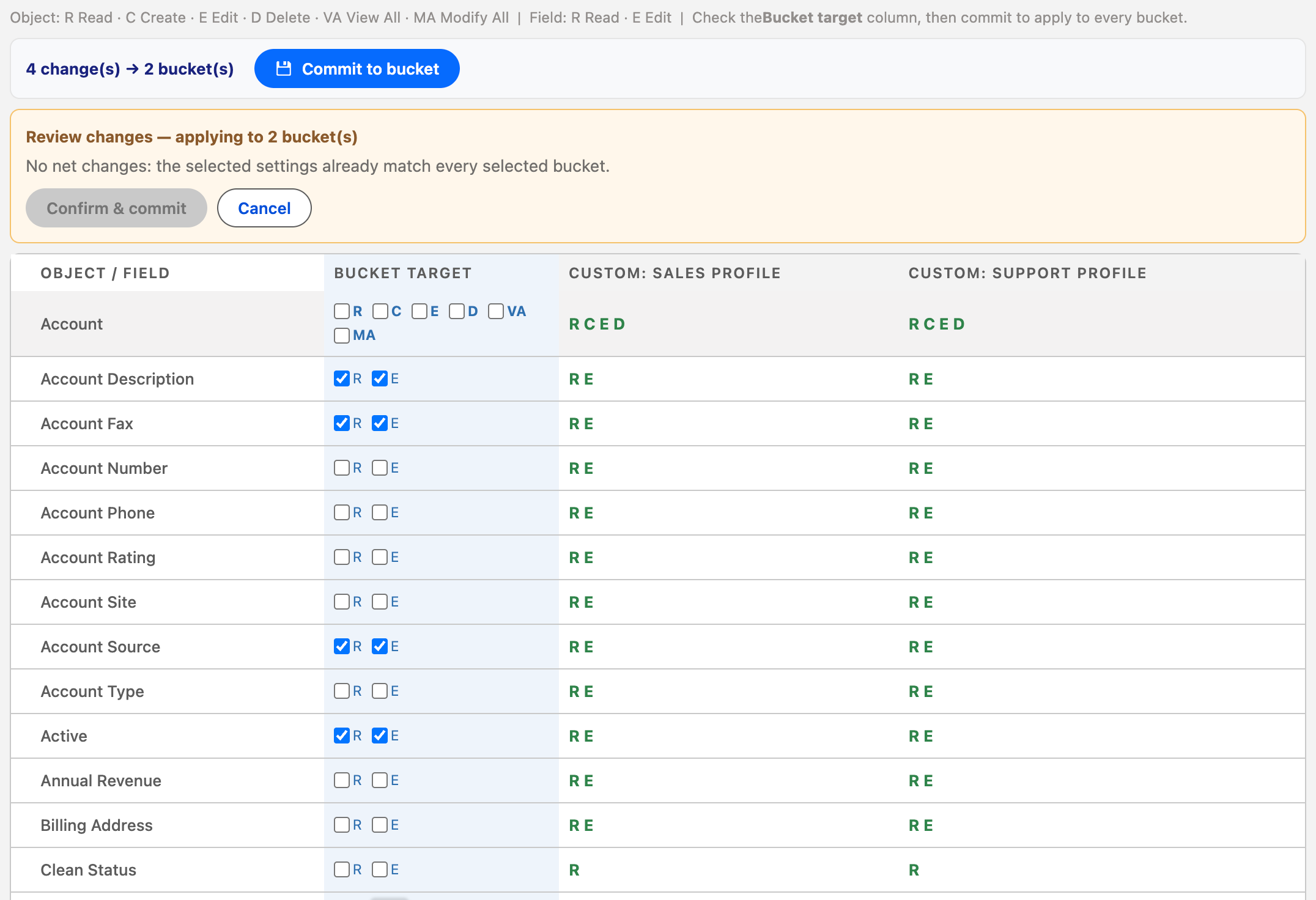This screenshot has height=900, width=1316.
Task: Uncheck E for Account Description
Action: click(x=380, y=378)
